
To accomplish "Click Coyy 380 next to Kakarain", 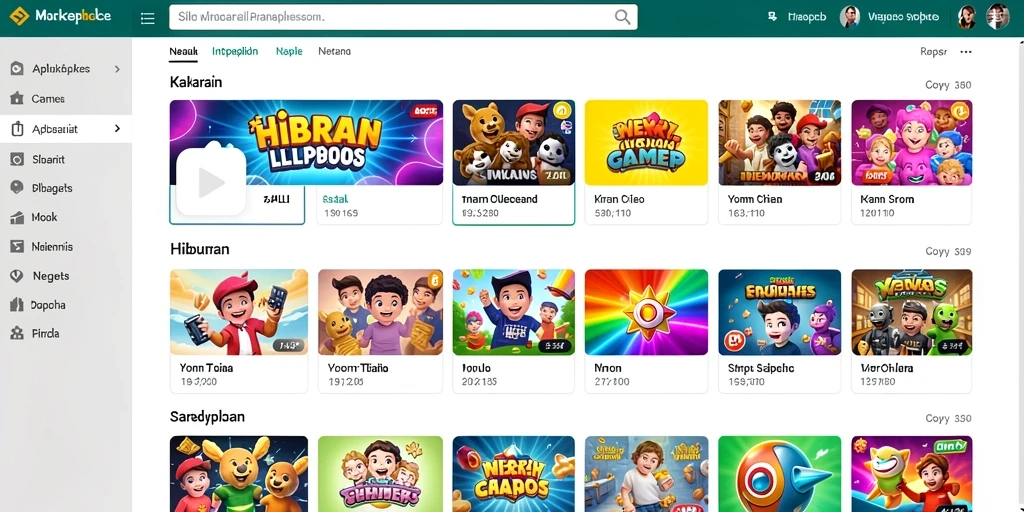I will 948,85.
